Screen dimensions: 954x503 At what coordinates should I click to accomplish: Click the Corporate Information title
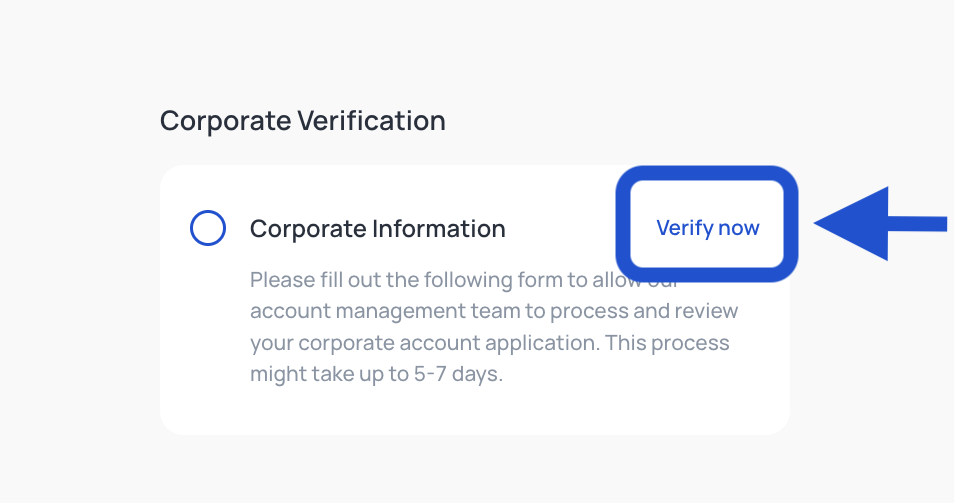(x=377, y=229)
